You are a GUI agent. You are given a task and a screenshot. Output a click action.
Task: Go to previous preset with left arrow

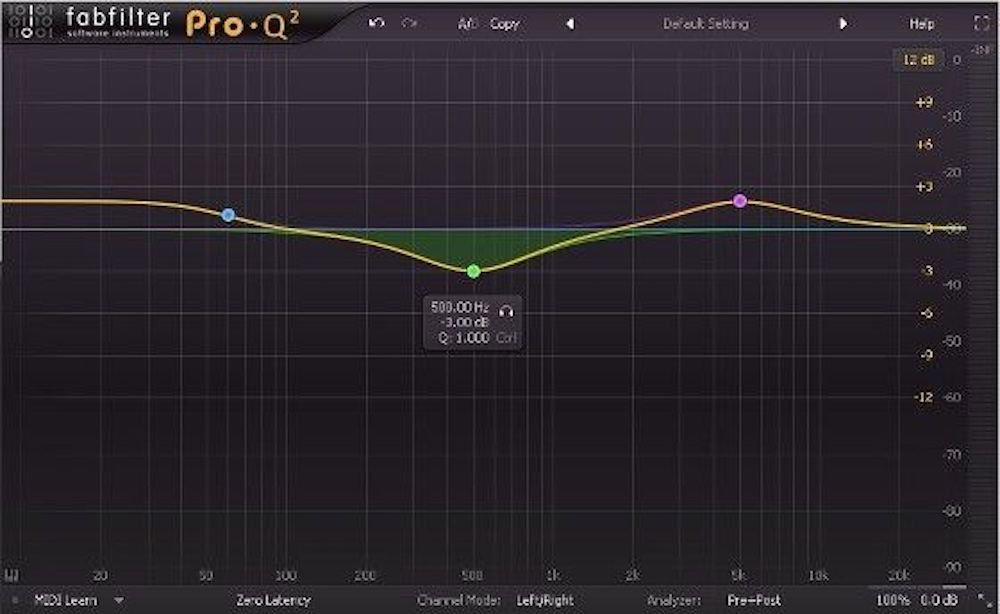tap(570, 23)
